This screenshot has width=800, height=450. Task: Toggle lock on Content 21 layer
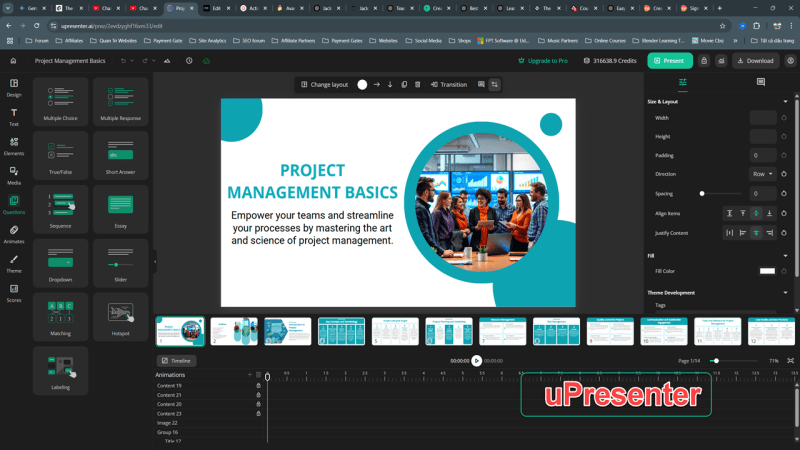(258, 395)
